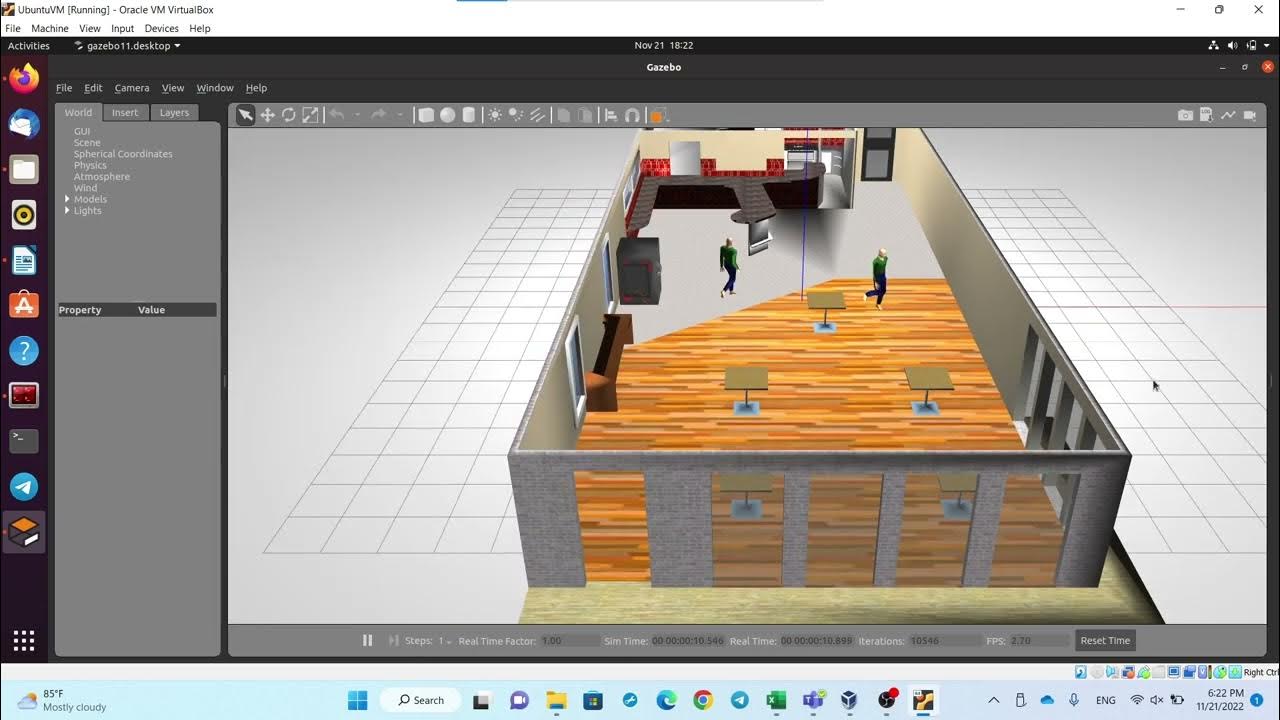The width and height of the screenshot is (1280, 720).
Task: Show Applications grid in Ubuntu dock
Action: (24, 640)
